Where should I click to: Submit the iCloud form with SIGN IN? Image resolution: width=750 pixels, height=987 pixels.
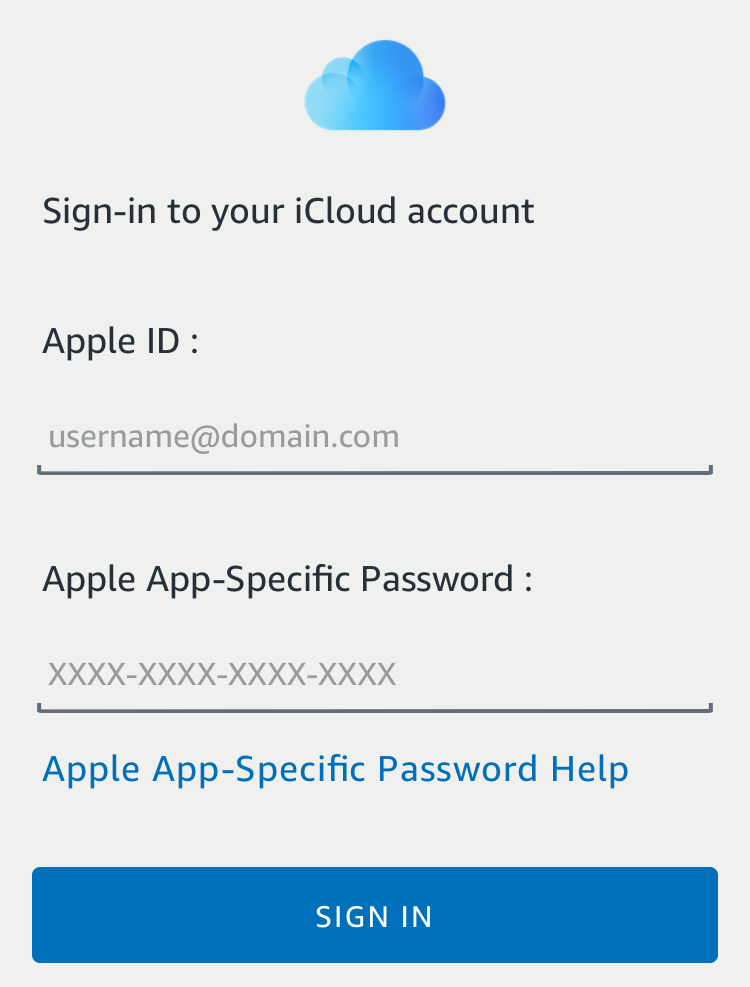click(x=375, y=915)
